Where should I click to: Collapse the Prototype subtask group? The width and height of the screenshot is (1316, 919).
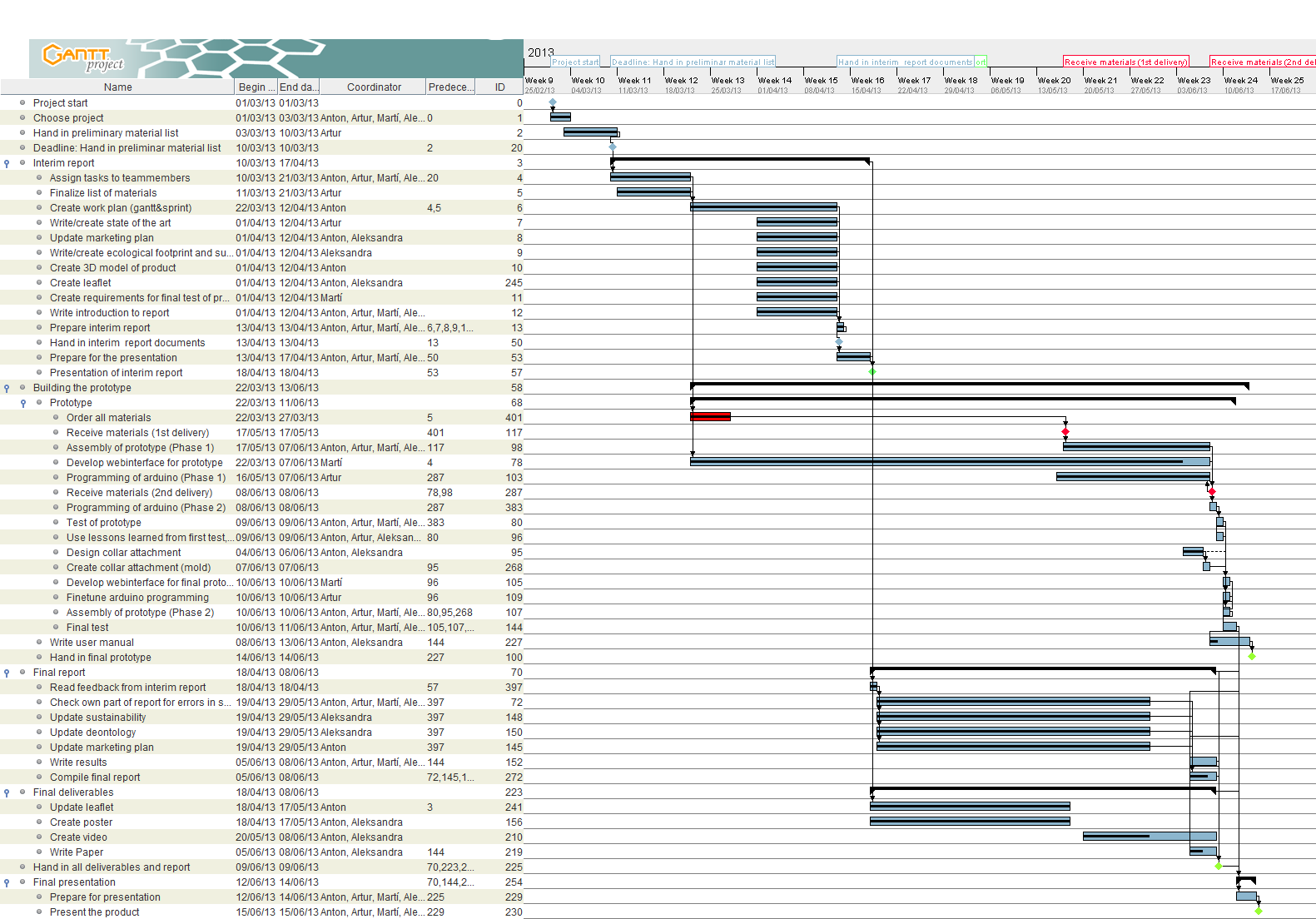[23, 404]
